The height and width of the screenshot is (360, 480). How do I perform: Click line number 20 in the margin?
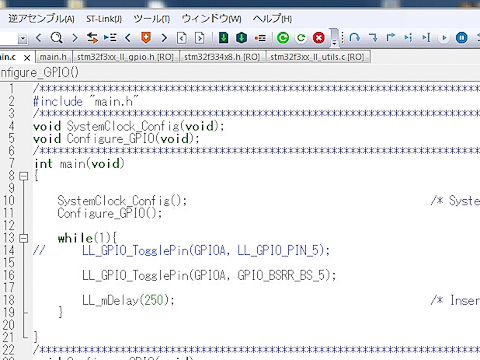(x=8, y=325)
